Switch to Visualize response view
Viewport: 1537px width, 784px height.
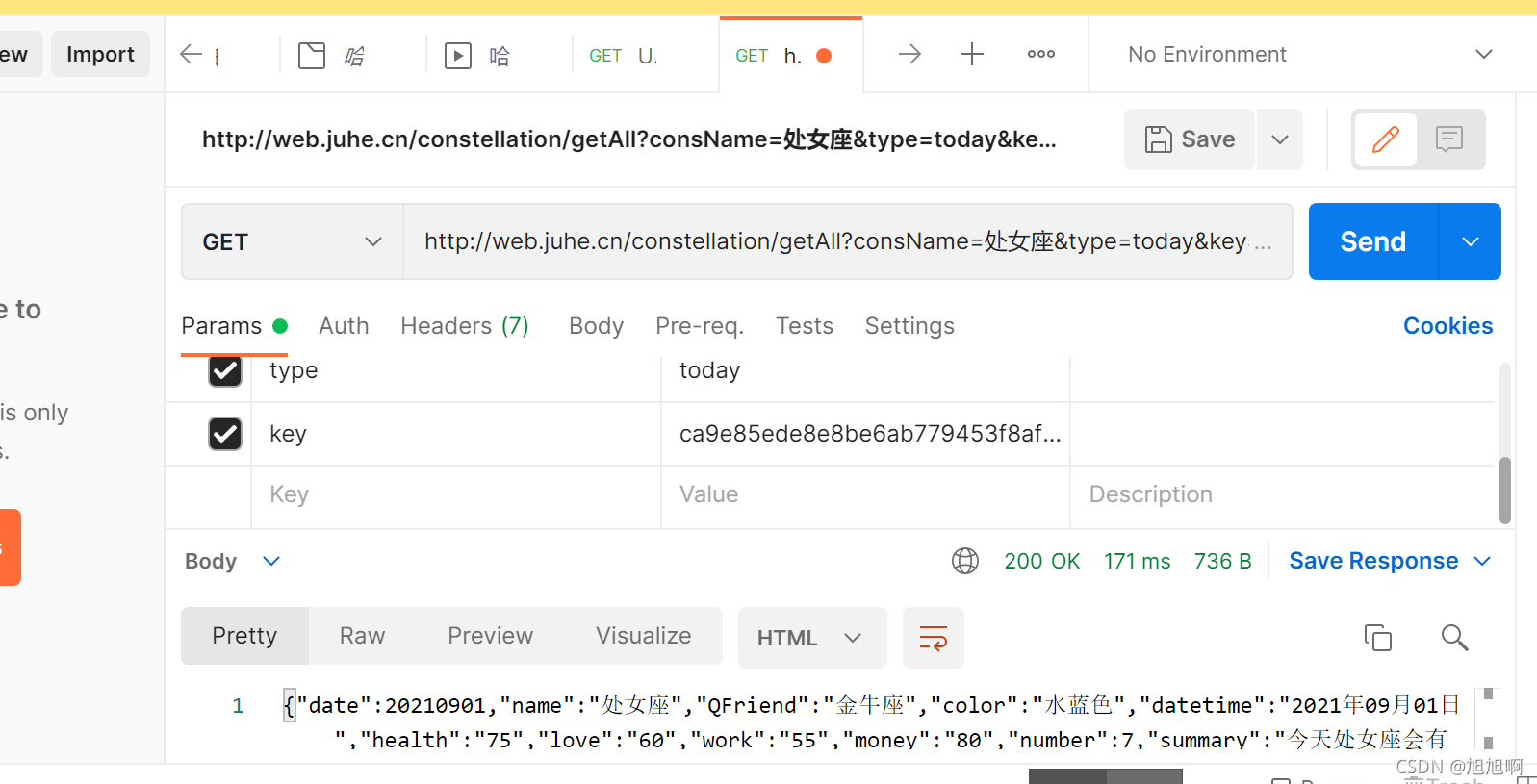(x=643, y=636)
